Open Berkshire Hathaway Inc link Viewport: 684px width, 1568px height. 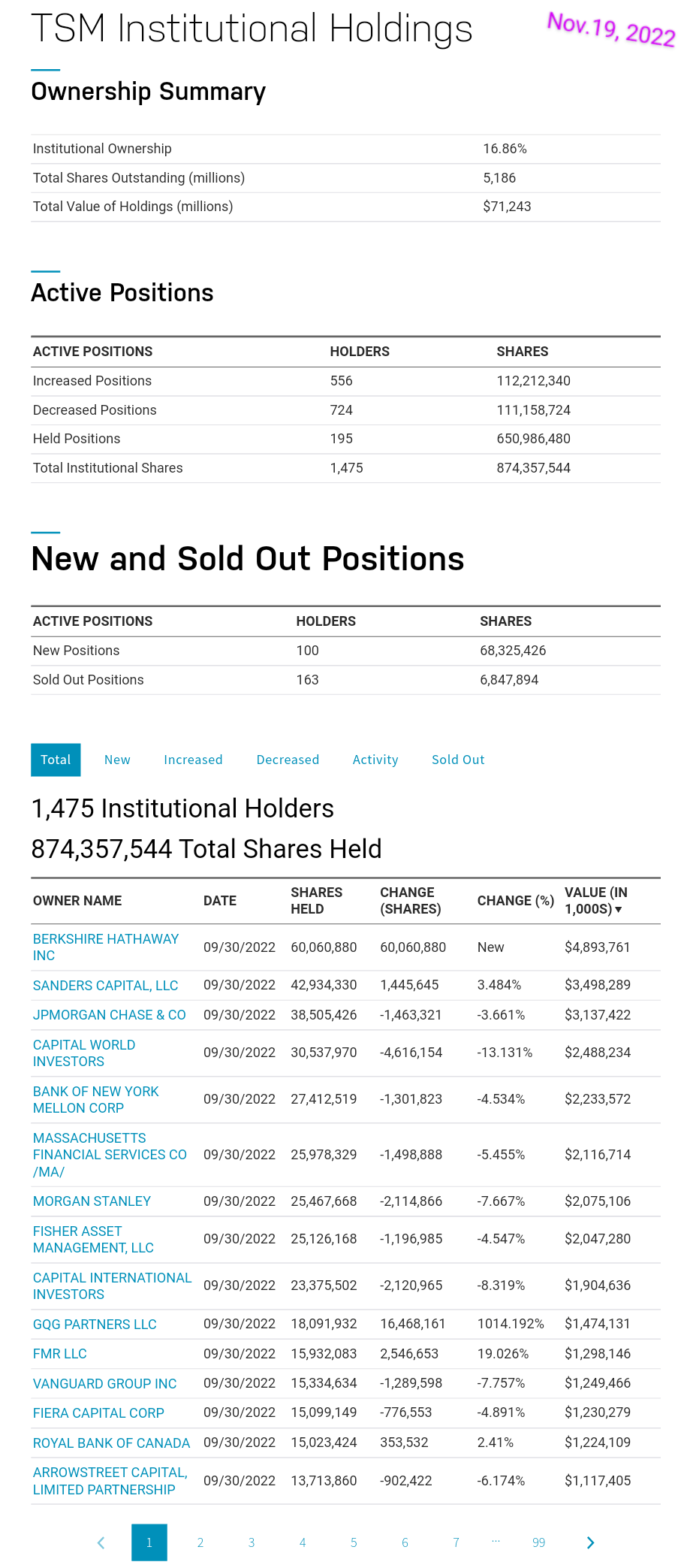(x=105, y=947)
